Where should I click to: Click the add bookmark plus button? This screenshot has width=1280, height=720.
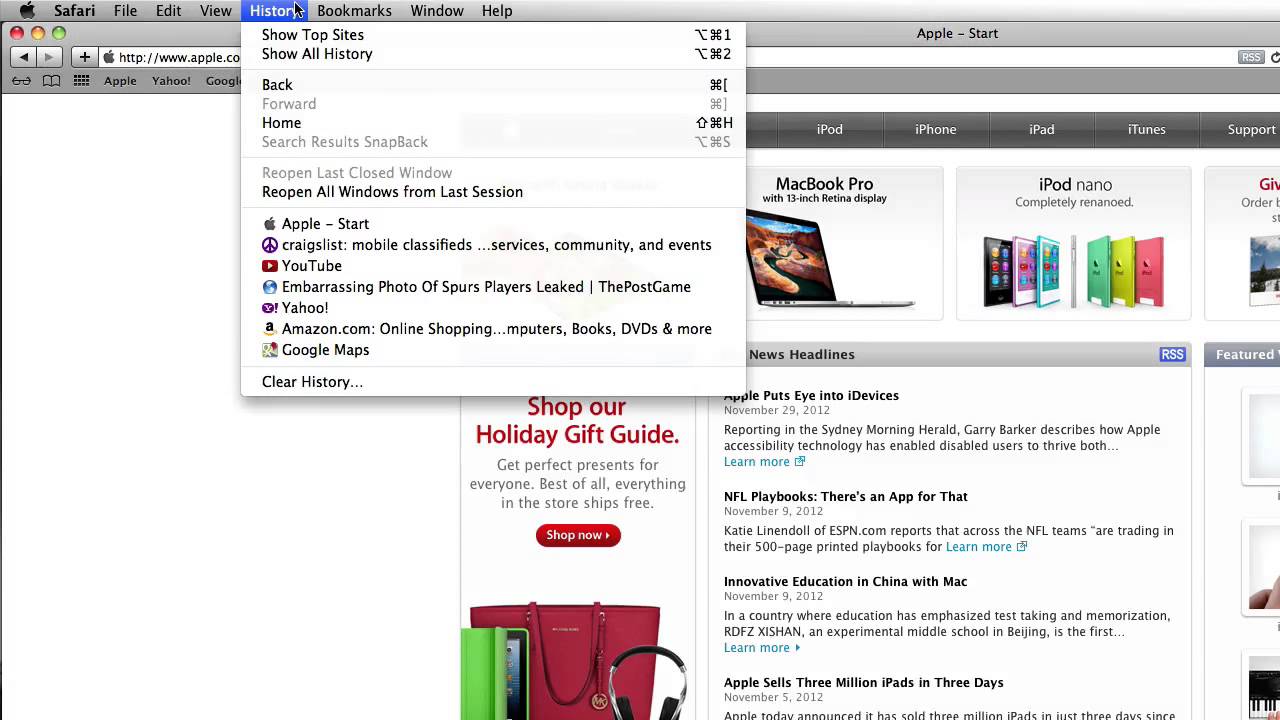(x=85, y=57)
